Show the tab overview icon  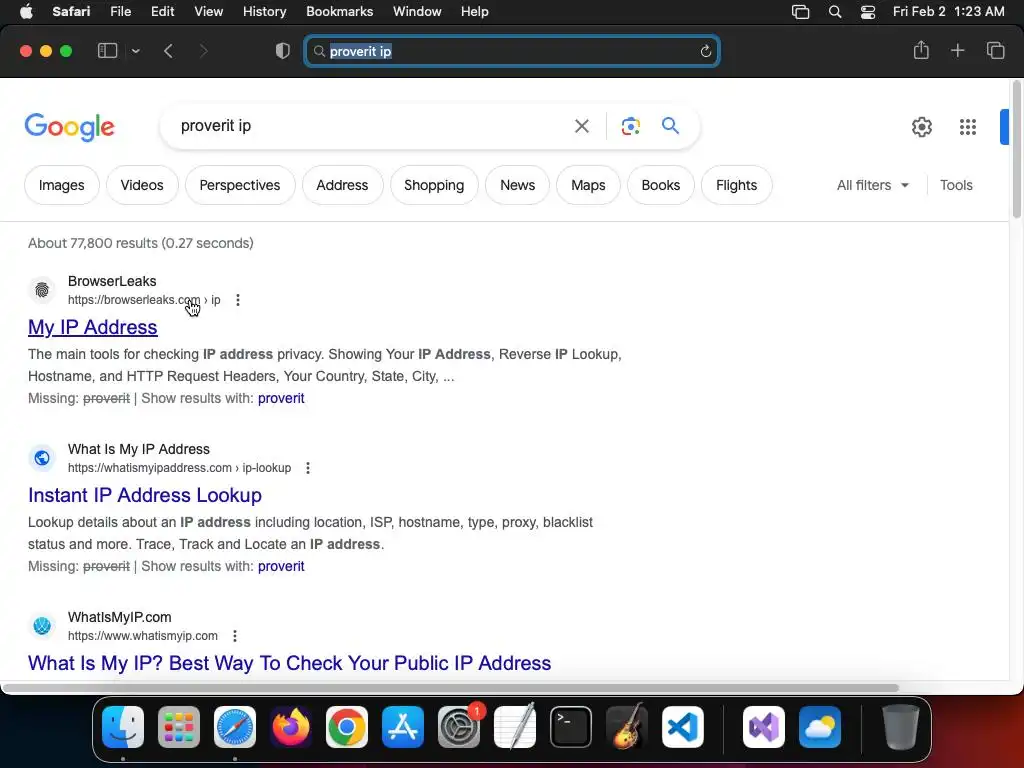point(995,50)
